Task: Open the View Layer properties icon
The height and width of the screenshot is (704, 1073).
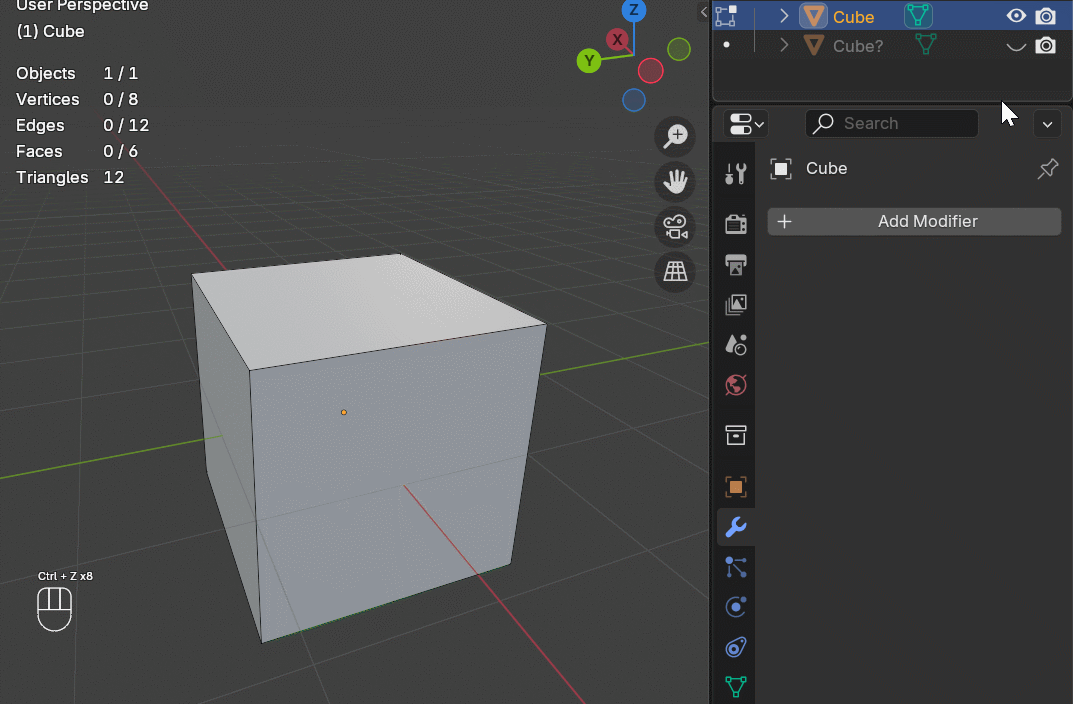Action: [x=736, y=304]
